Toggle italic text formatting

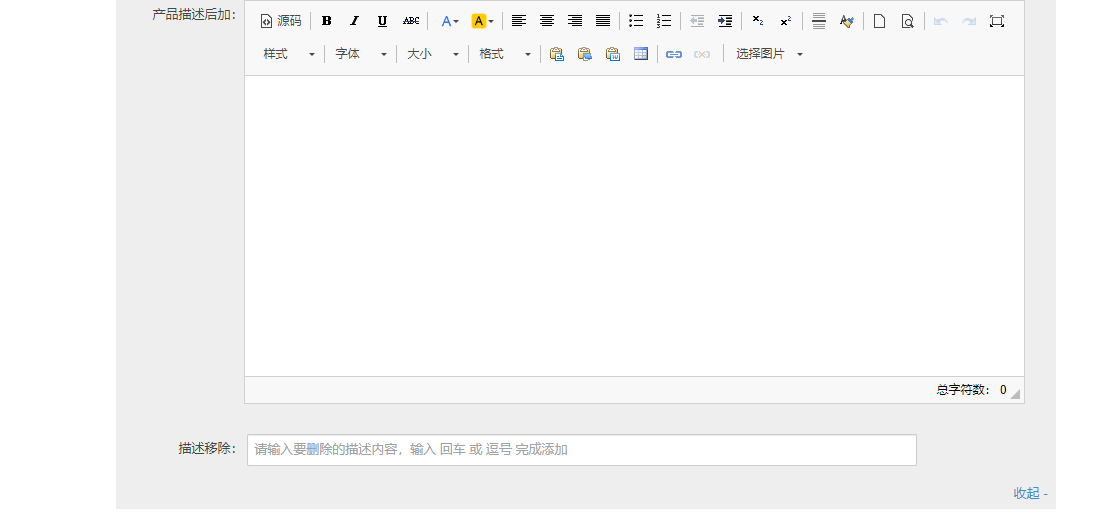pyautogui.click(x=354, y=21)
